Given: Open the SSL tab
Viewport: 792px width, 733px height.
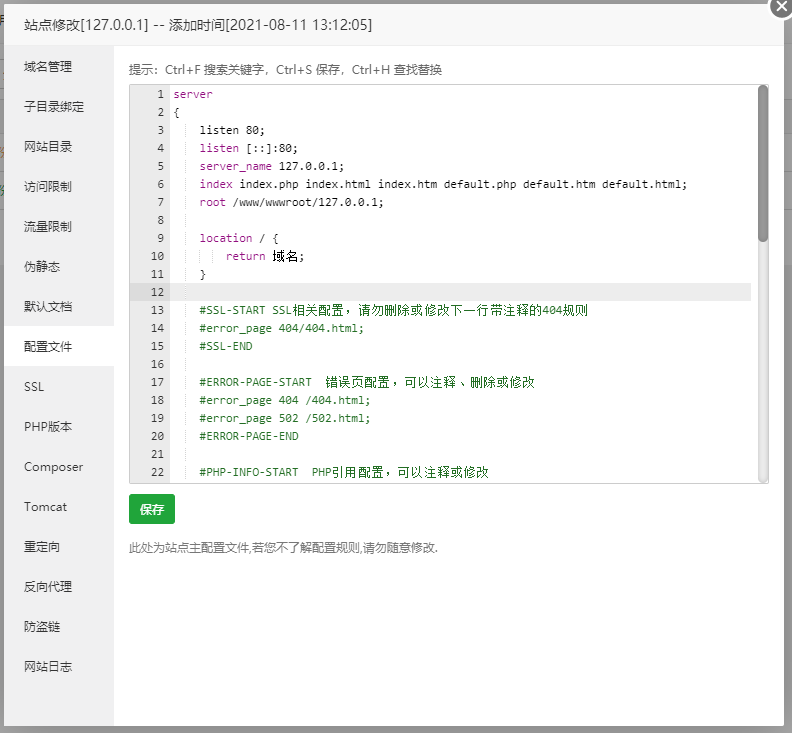Looking at the screenshot, I should point(34,387).
